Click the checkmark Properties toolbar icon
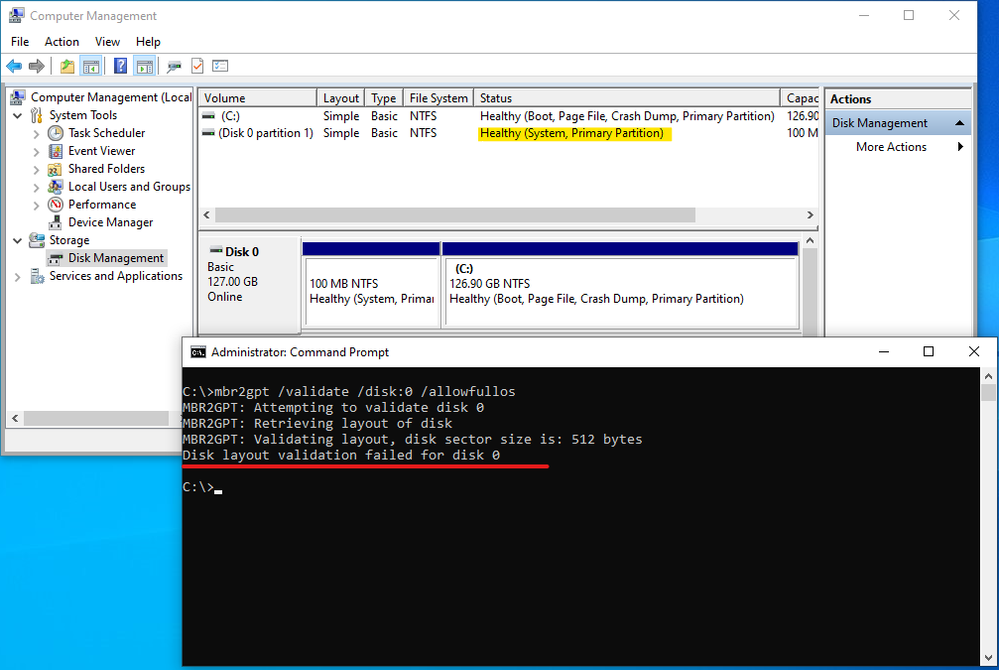The height and width of the screenshot is (670, 999). coord(198,66)
